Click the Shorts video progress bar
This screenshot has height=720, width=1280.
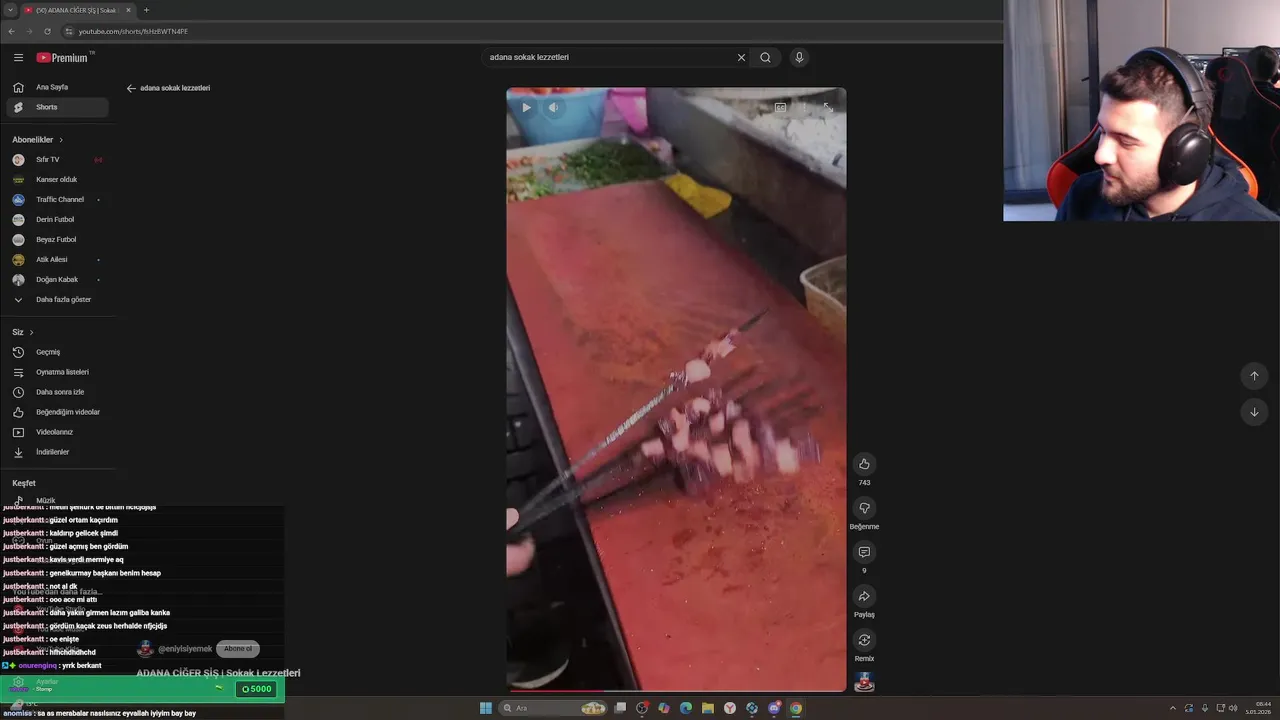point(676,690)
